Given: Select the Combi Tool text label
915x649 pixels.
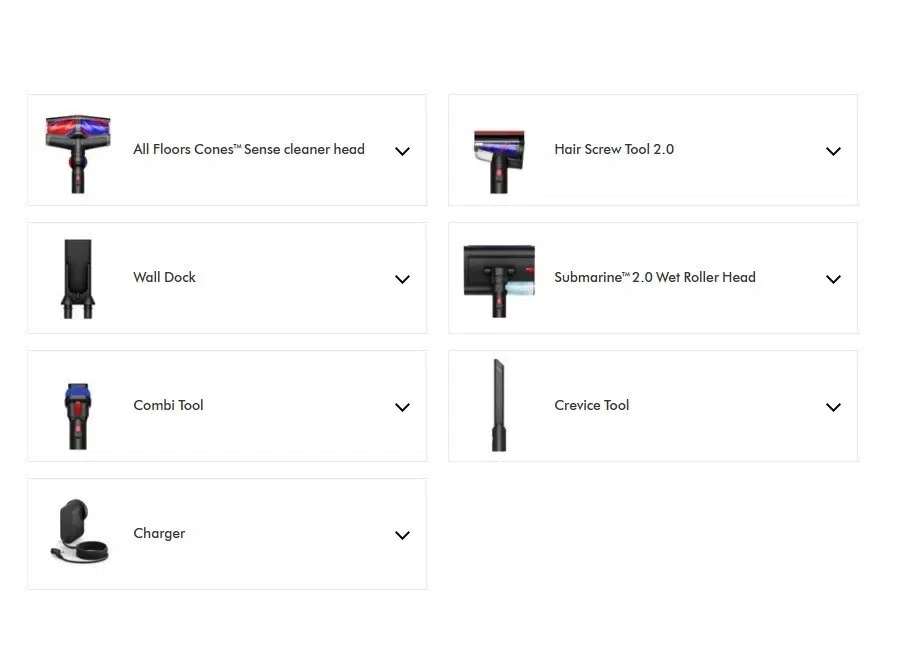Looking at the screenshot, I should (168, 405).
